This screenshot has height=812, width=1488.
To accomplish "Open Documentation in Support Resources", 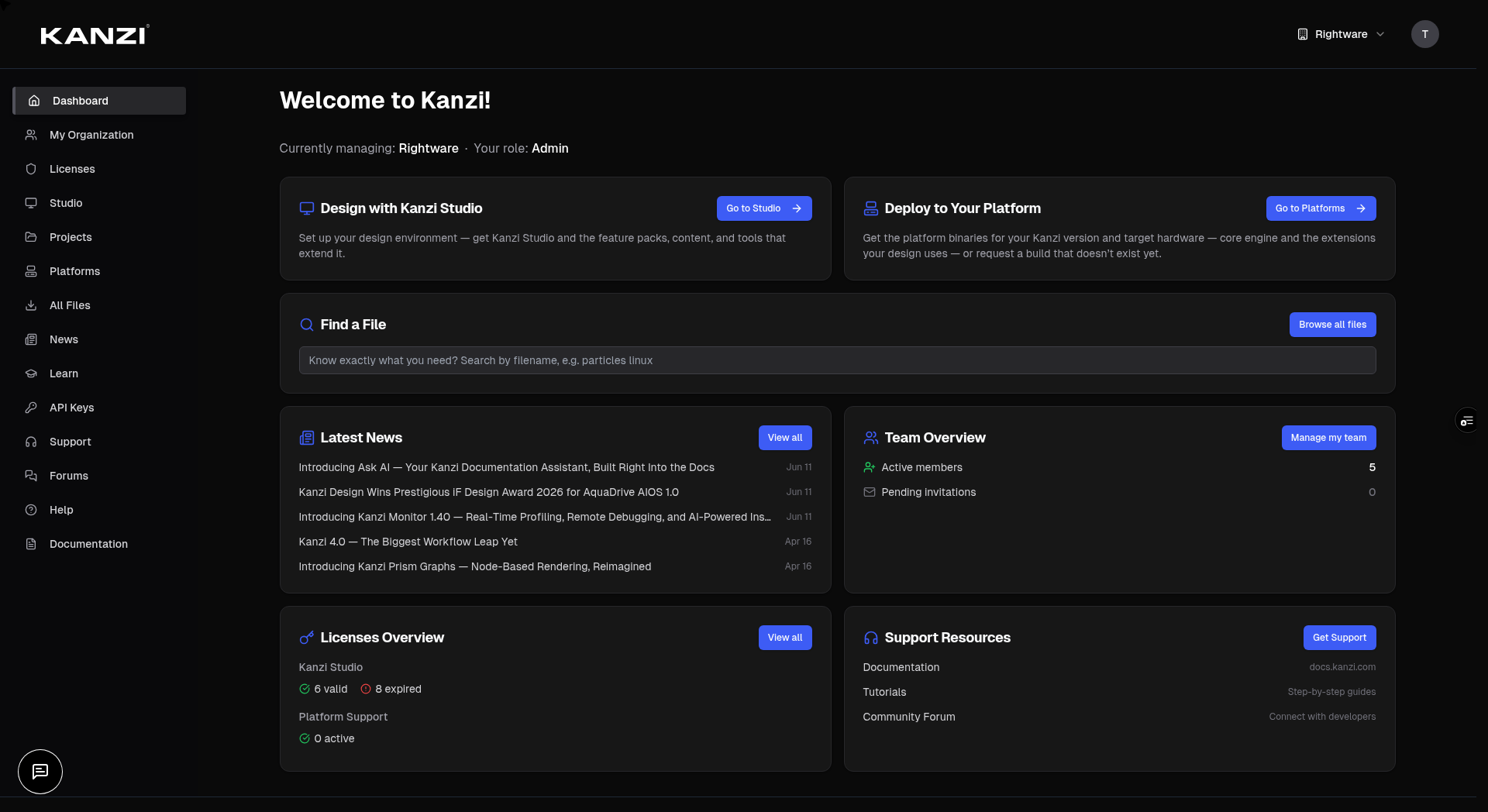I will (x=1119, y=667).
